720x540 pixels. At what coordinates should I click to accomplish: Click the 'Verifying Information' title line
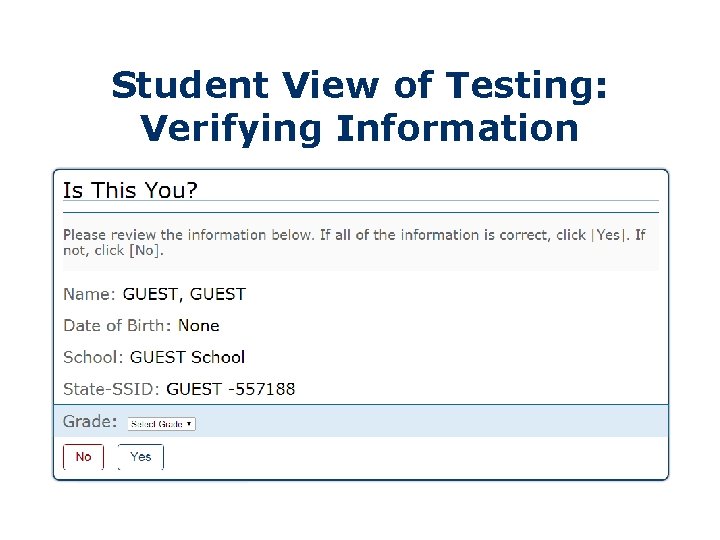click(359, 128)
